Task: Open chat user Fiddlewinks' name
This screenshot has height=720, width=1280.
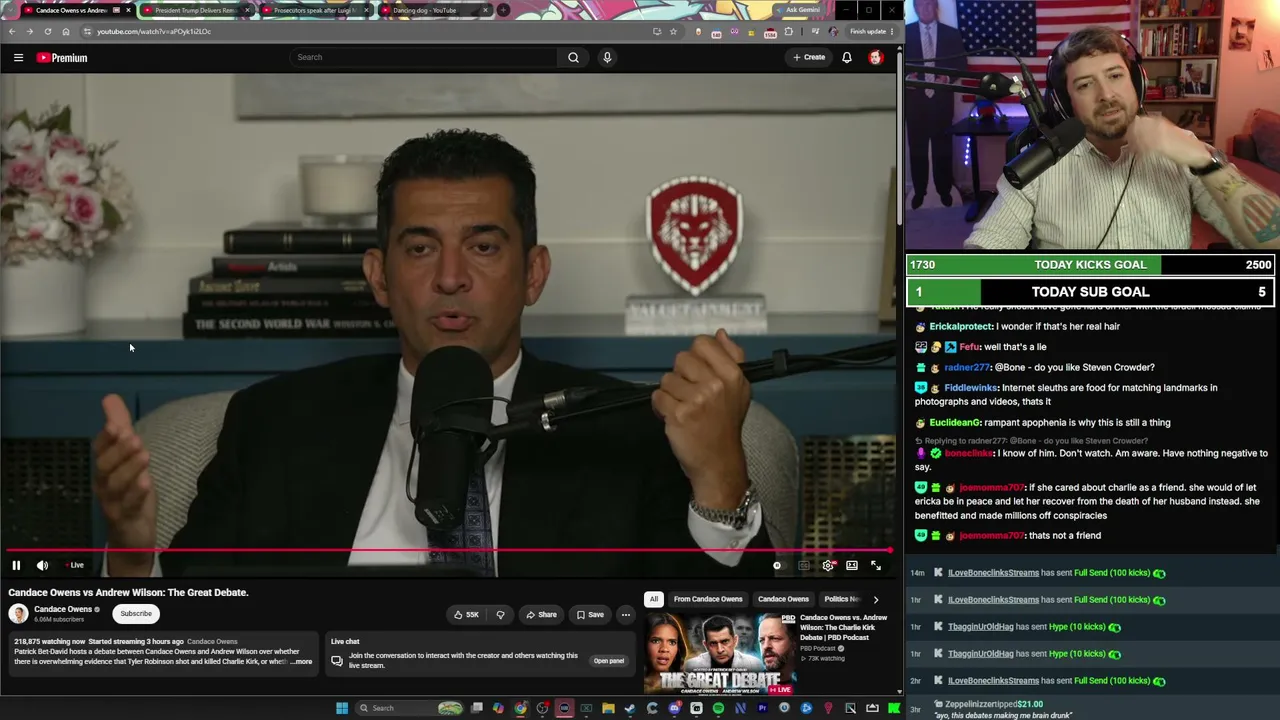Action: tap(970, 388)
